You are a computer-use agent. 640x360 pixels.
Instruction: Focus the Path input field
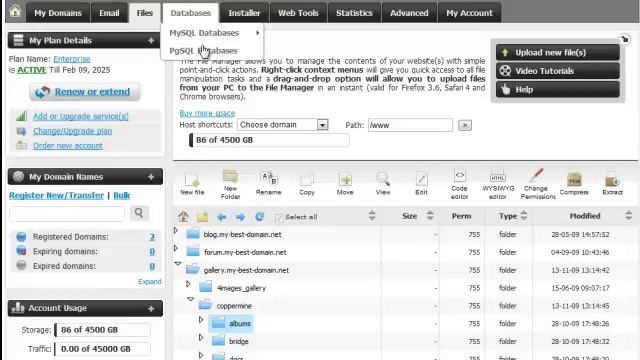click(410, 125)
